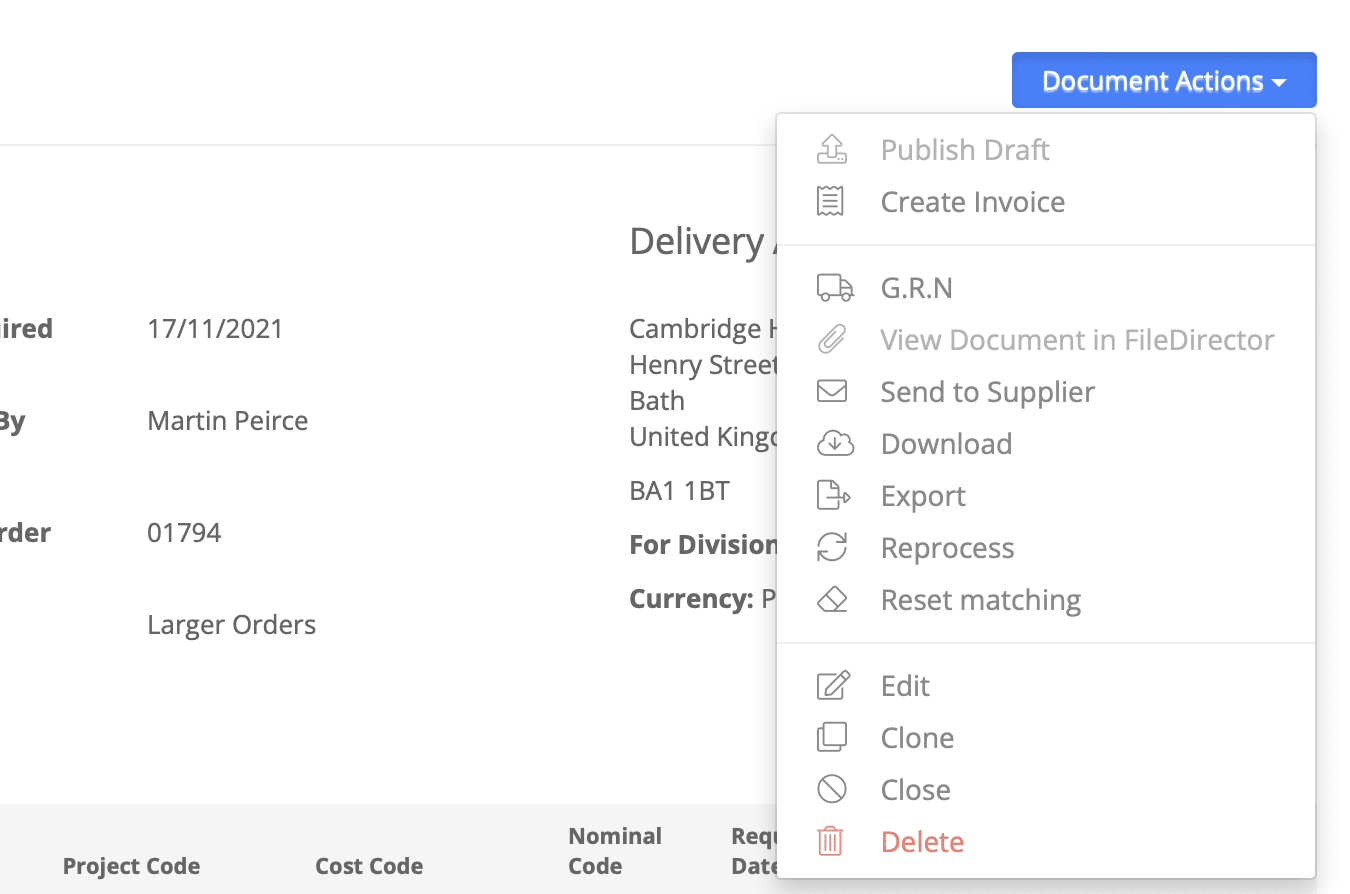Click the pencil Edit icon

(833, 685)
